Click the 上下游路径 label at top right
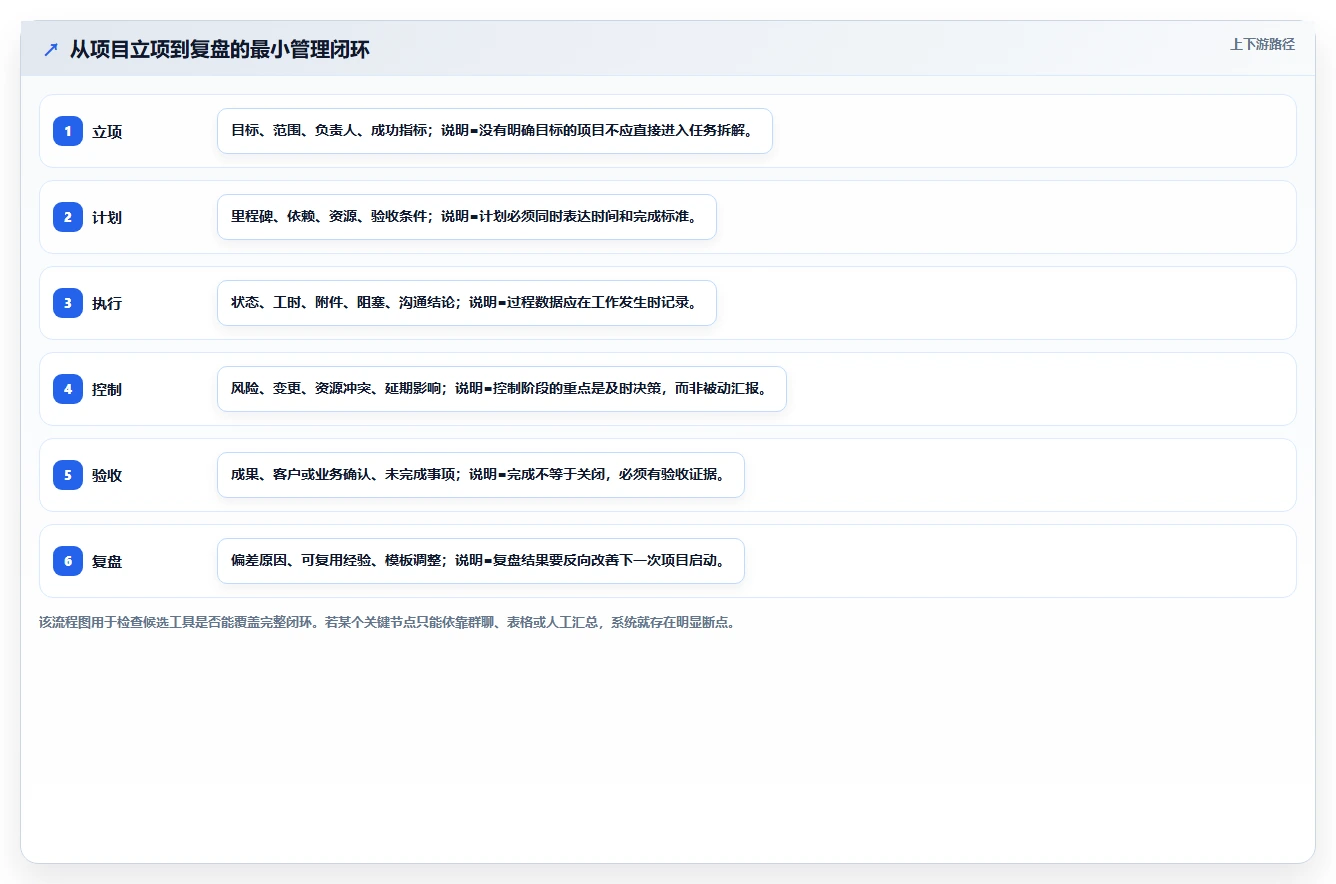Screen dimensions: 1336x884 click(x=1262, y=44)
